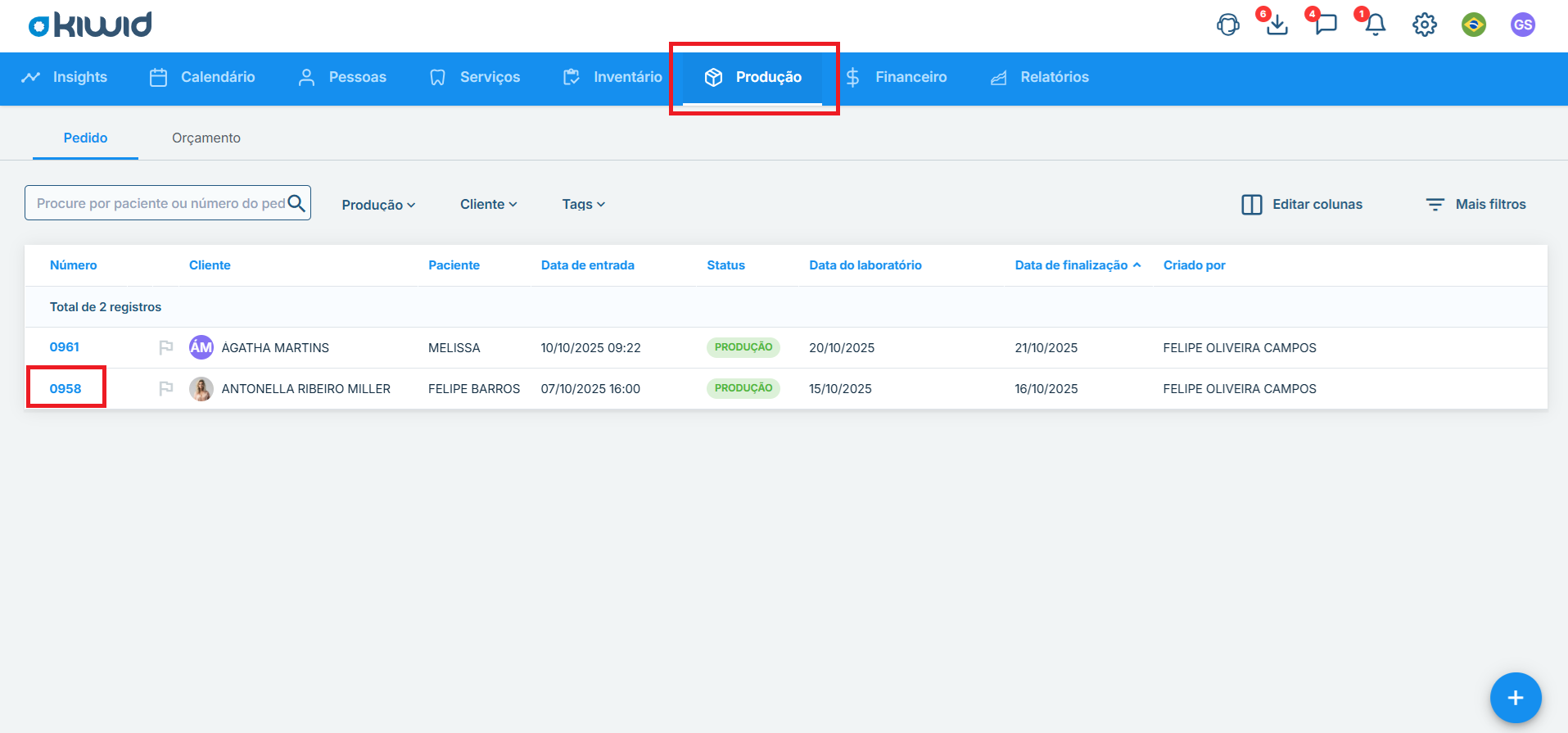Click client name ANTONELLA RIBEIRO MILLER

(305, 389)
